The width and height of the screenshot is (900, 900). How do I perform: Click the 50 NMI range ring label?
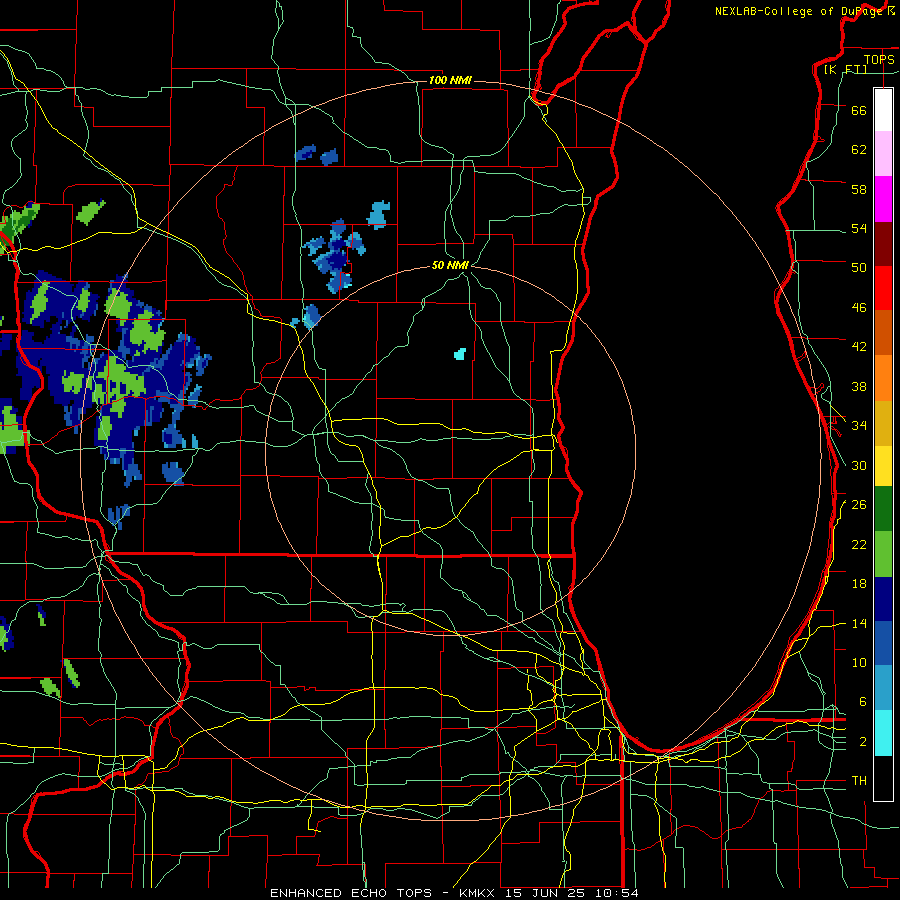pyautogui.click(x=451, y=265)
